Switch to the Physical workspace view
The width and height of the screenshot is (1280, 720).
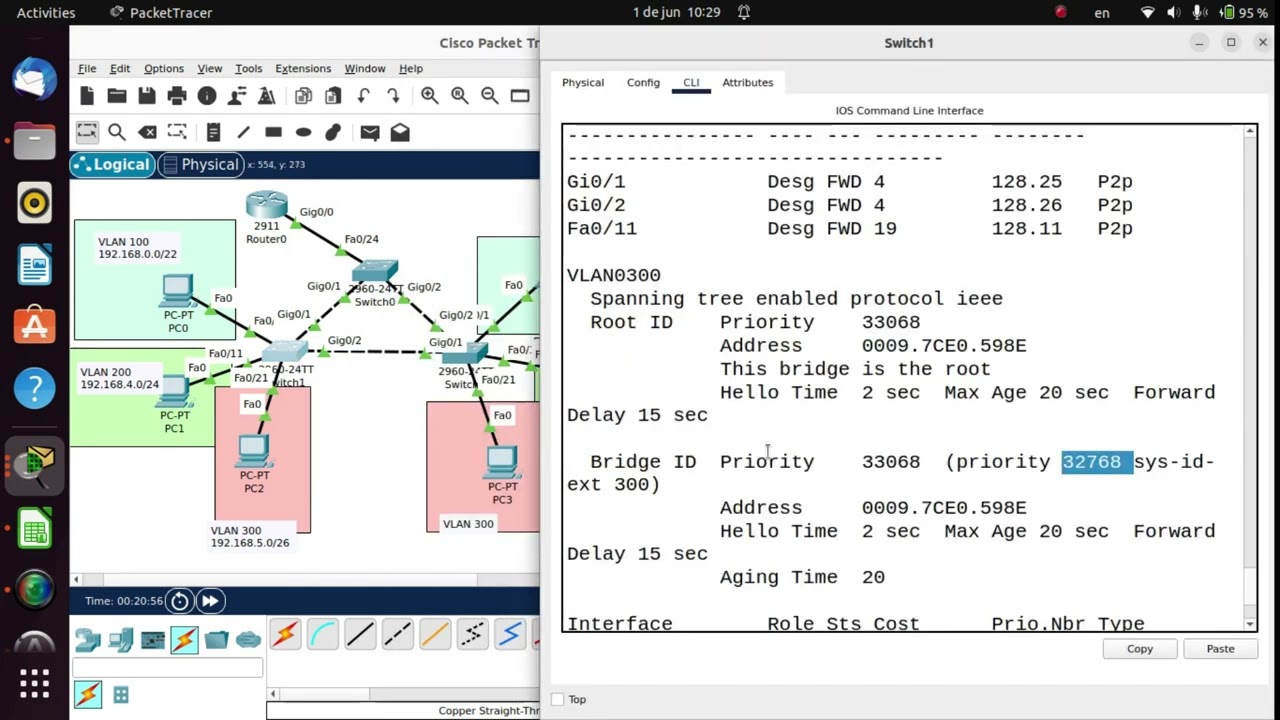(x=200, y=165)
